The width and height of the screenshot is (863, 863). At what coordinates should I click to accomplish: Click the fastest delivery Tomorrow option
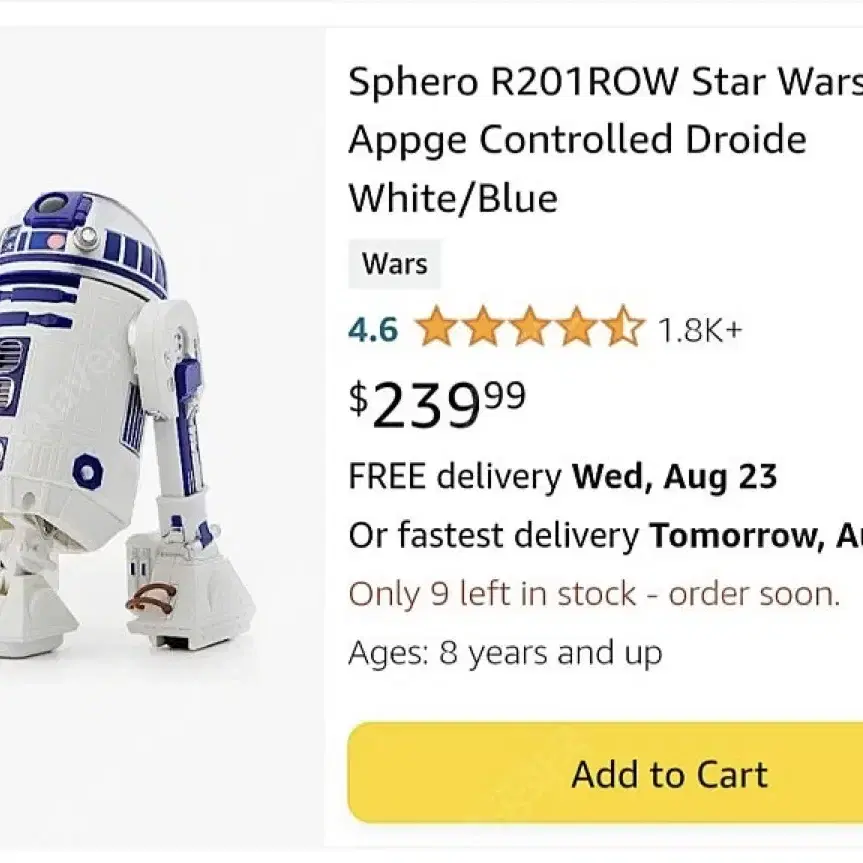tap(605, 535)
